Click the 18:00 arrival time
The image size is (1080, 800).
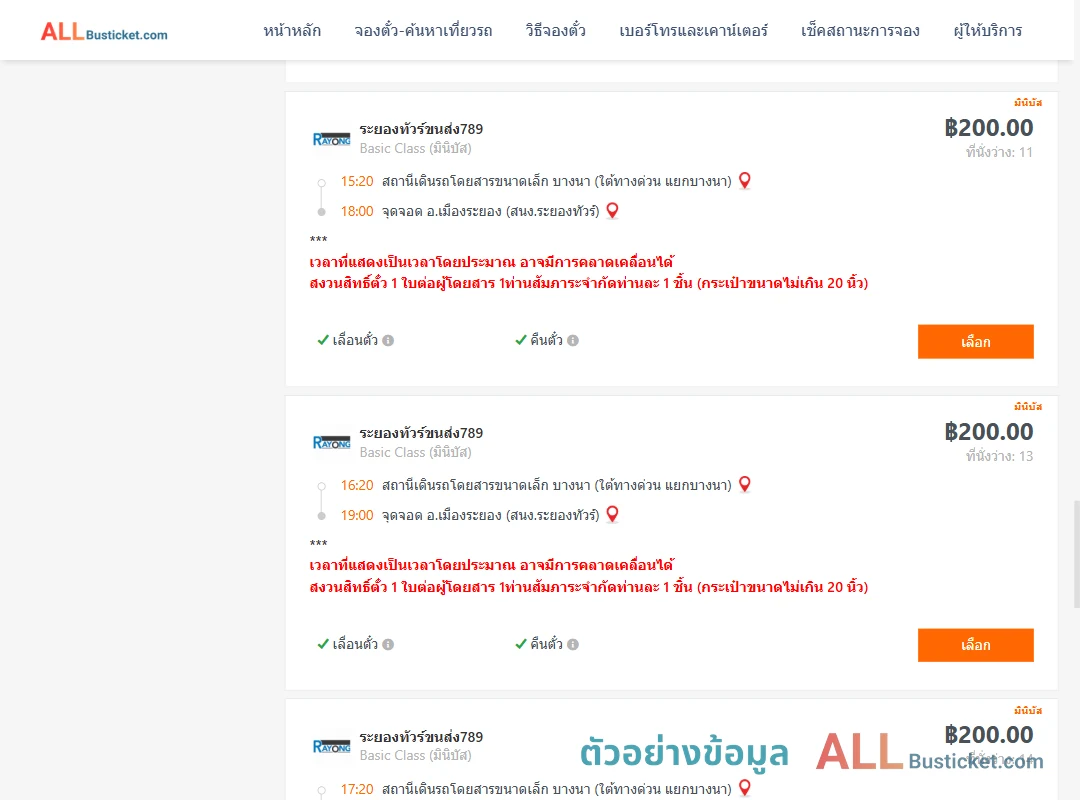coord(357,212)
